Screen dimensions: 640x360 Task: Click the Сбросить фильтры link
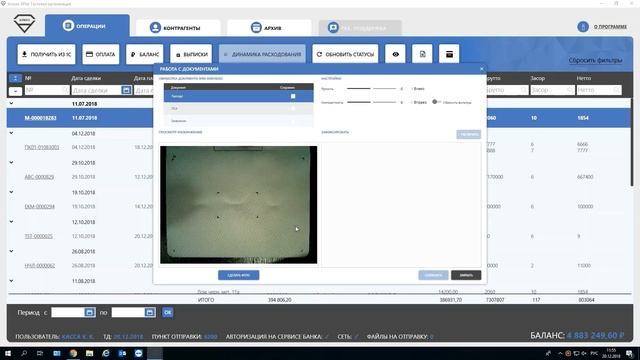(595, 60)
